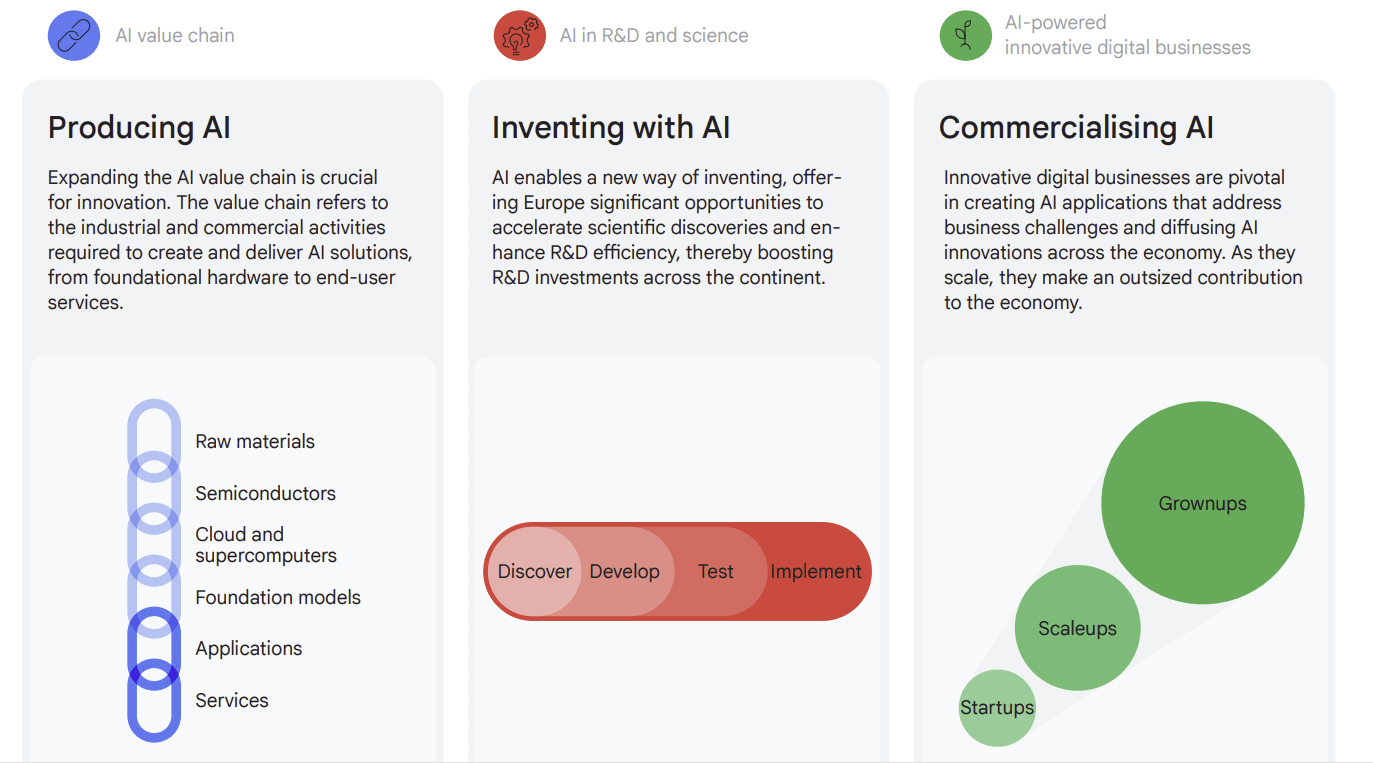Select the Develop stage segment
The width and height of the screenshot is (1373, 763).
626,572
